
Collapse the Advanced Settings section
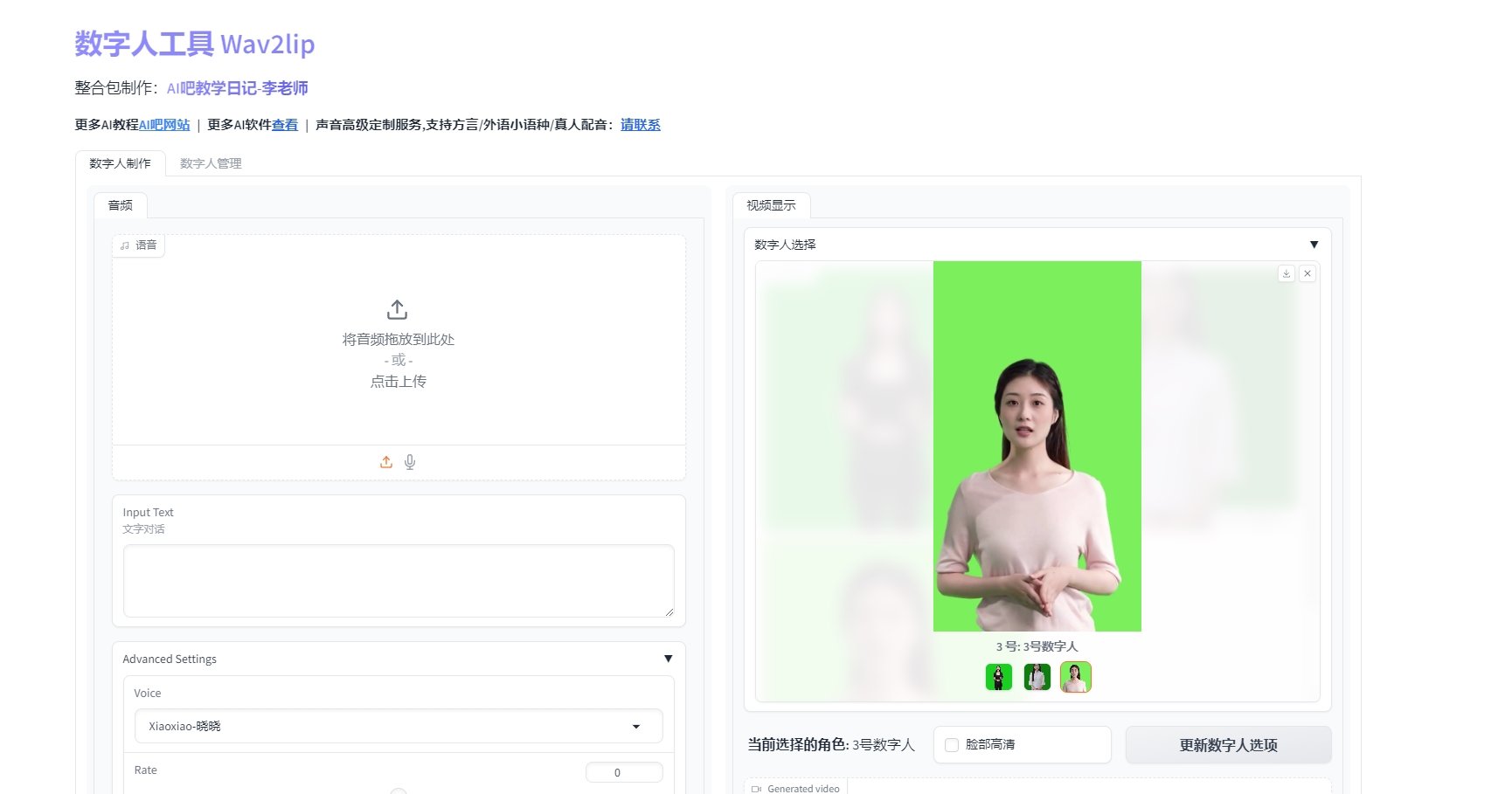point(669,658)
